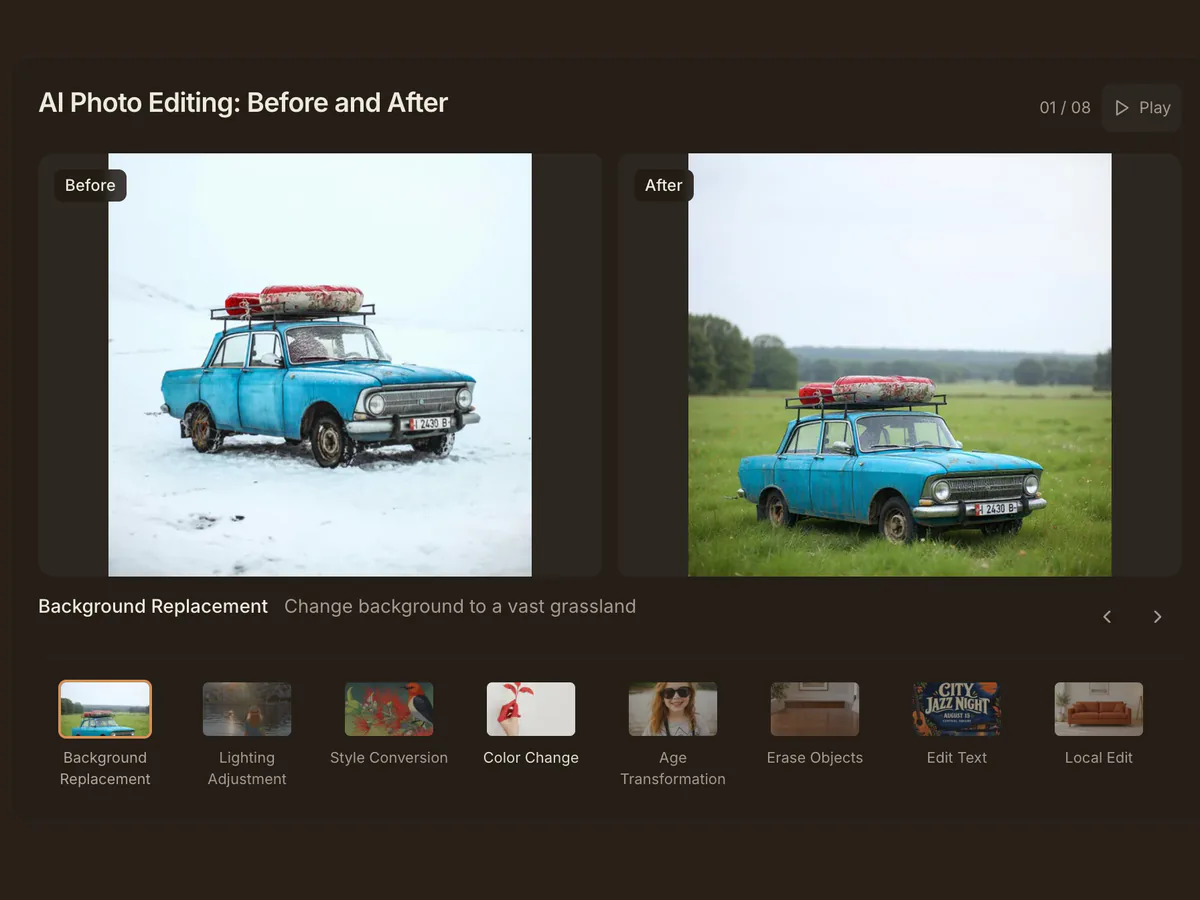Screen dimensions: 1200x900
Task: Open the Local Edit label
Action: pos(1099,758)
